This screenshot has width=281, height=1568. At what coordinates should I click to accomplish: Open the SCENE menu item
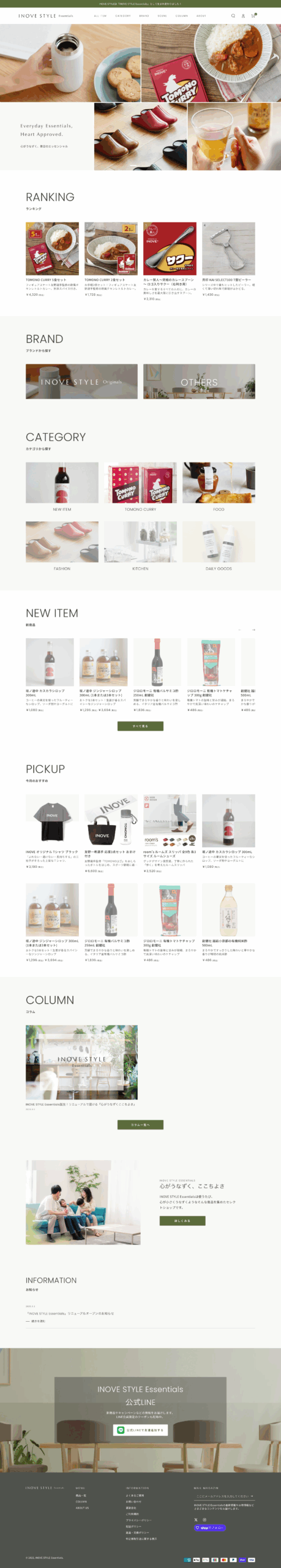click(x=162, y=16)
